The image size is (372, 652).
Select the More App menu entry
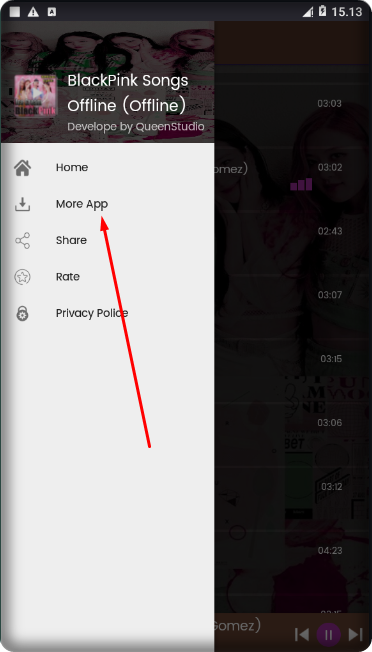pyautogui.click(x=108, y=204)
